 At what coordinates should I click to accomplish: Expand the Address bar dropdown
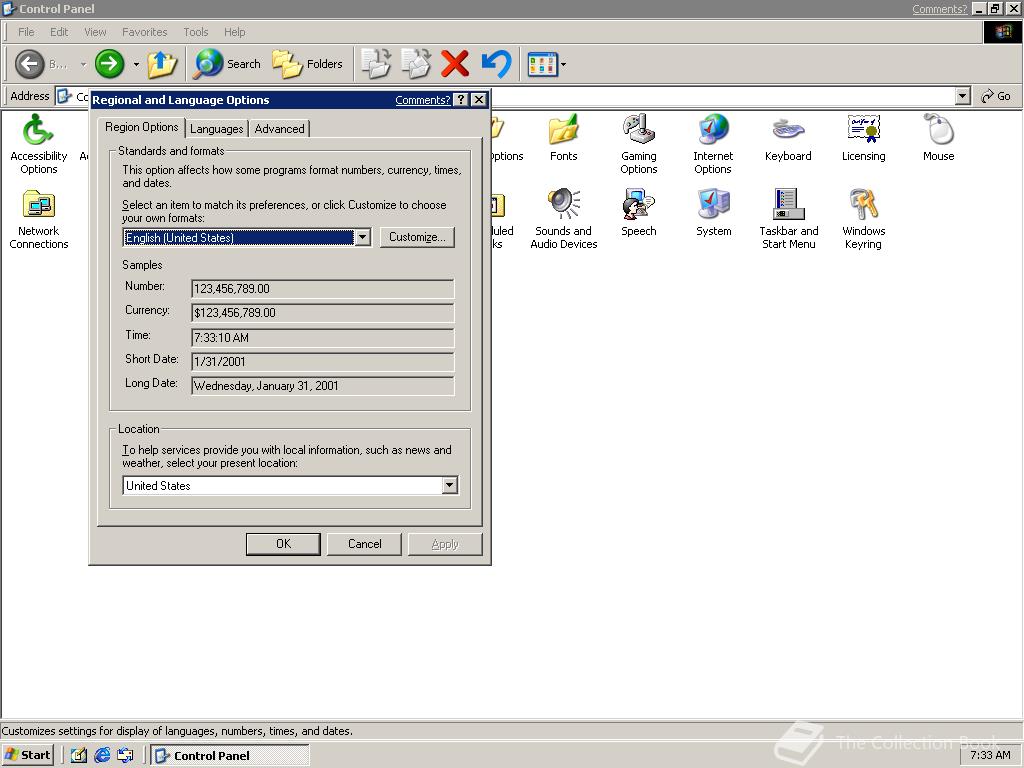[x=963, y=96]
